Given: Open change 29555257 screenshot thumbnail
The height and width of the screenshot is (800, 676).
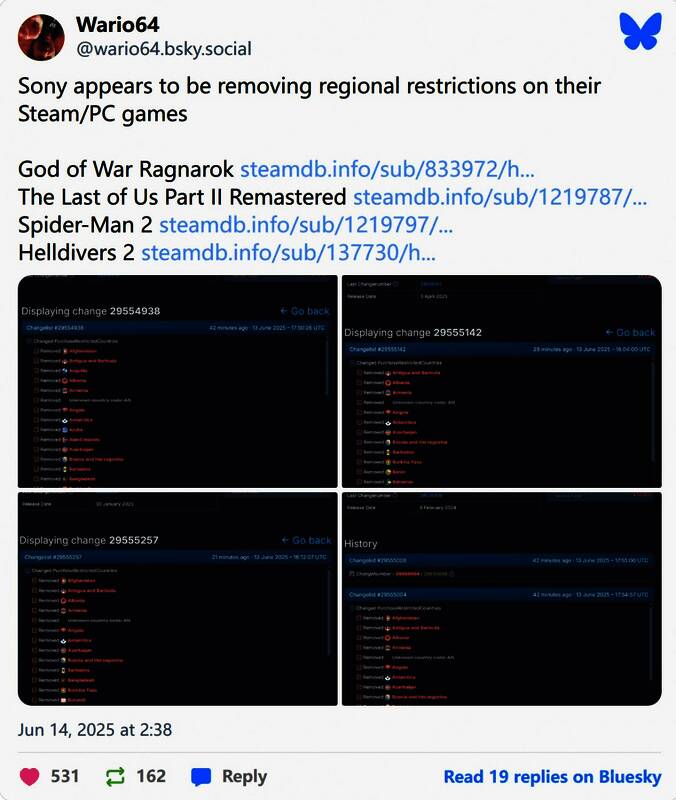Looking at the screenshot, I should (x=177, y=599).
